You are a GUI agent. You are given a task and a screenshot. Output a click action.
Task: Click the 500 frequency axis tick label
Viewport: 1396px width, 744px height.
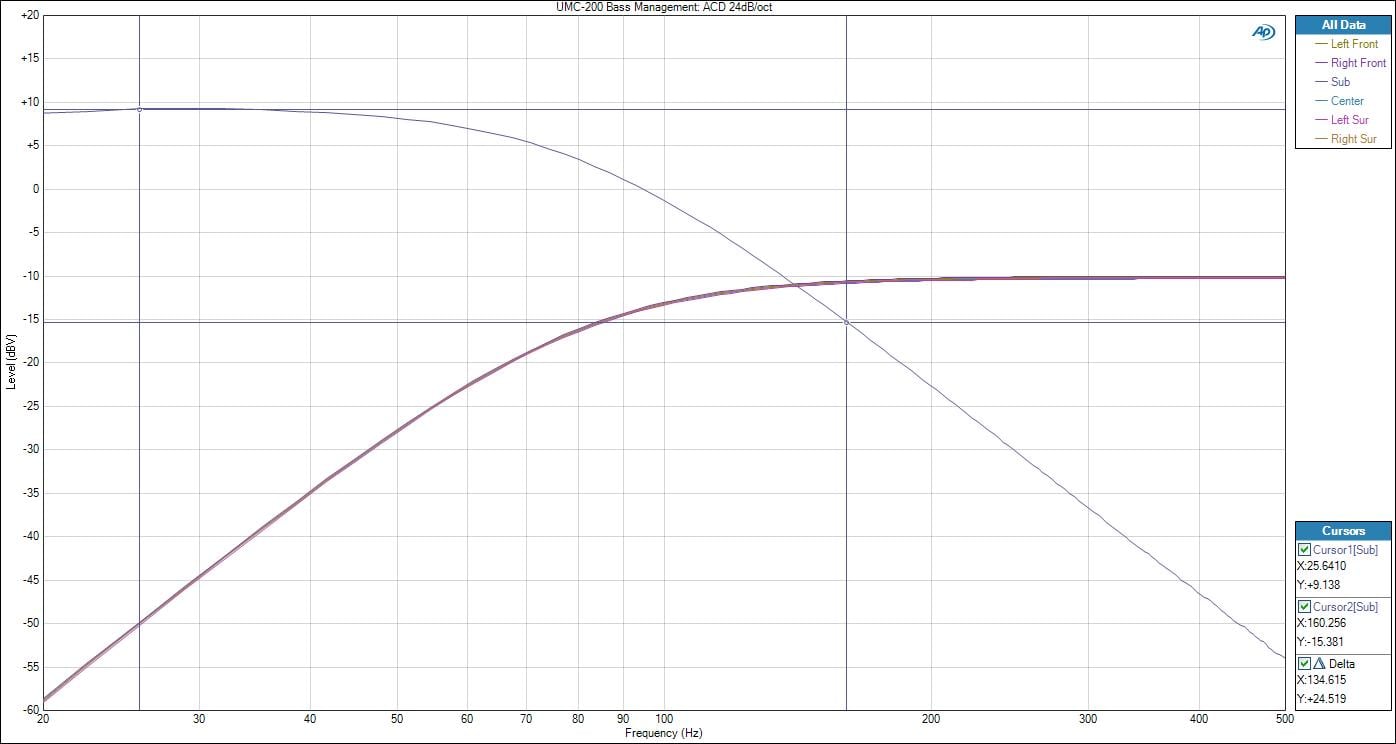[x=1286, y=719]
